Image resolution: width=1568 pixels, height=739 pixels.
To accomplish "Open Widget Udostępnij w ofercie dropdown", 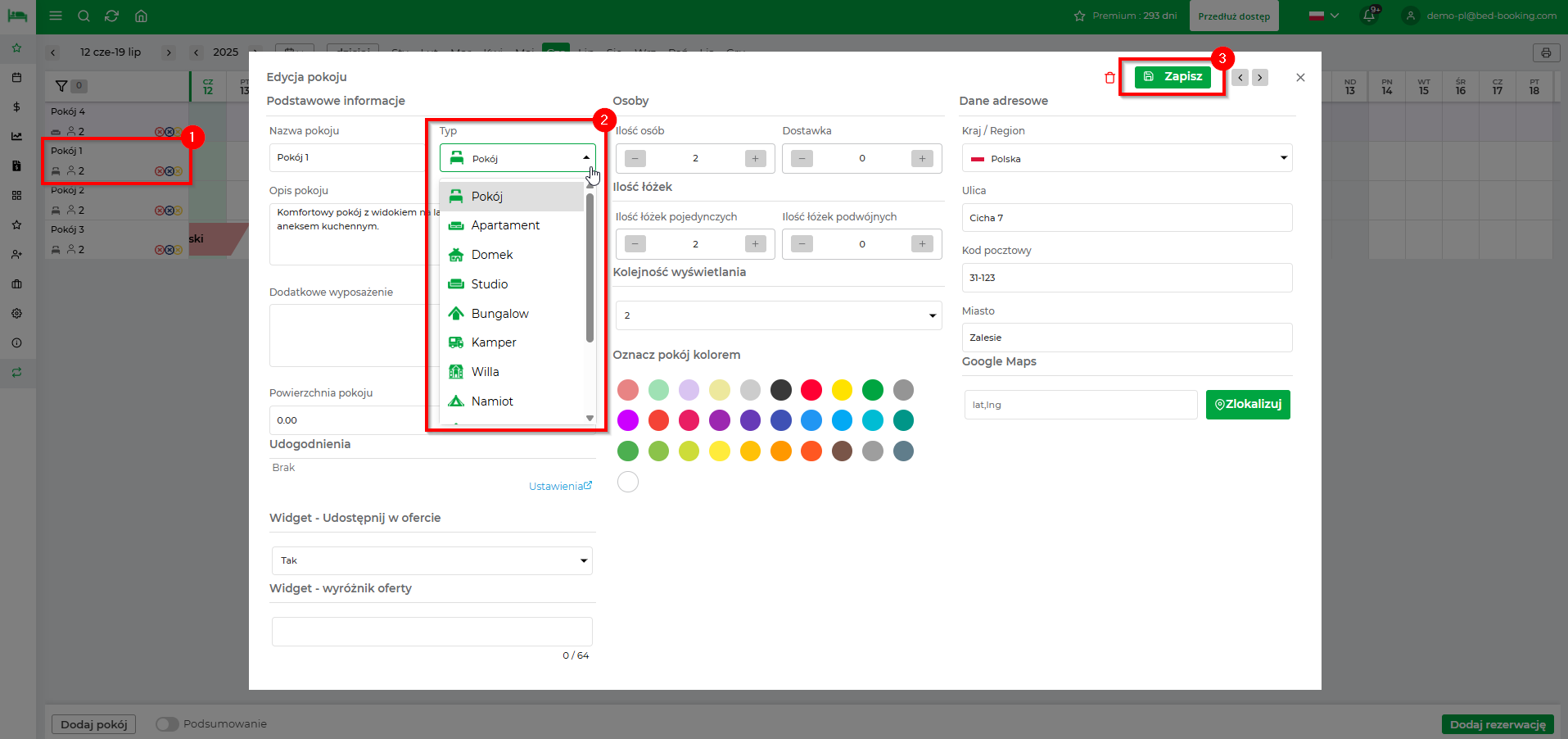I will (x=432, y=560).
